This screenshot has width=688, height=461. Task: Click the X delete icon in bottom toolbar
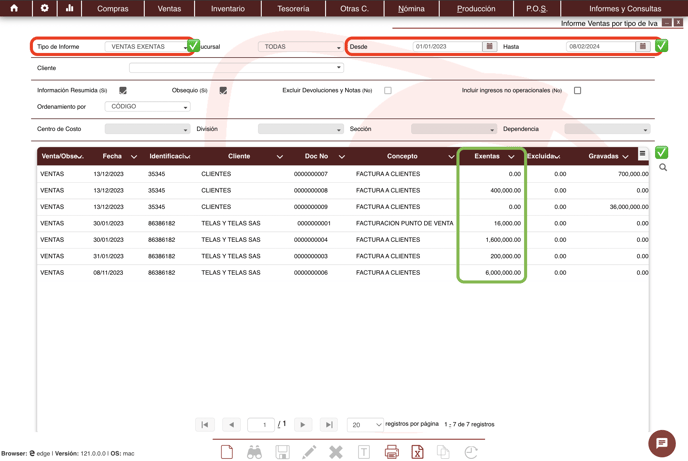(336, 452)
